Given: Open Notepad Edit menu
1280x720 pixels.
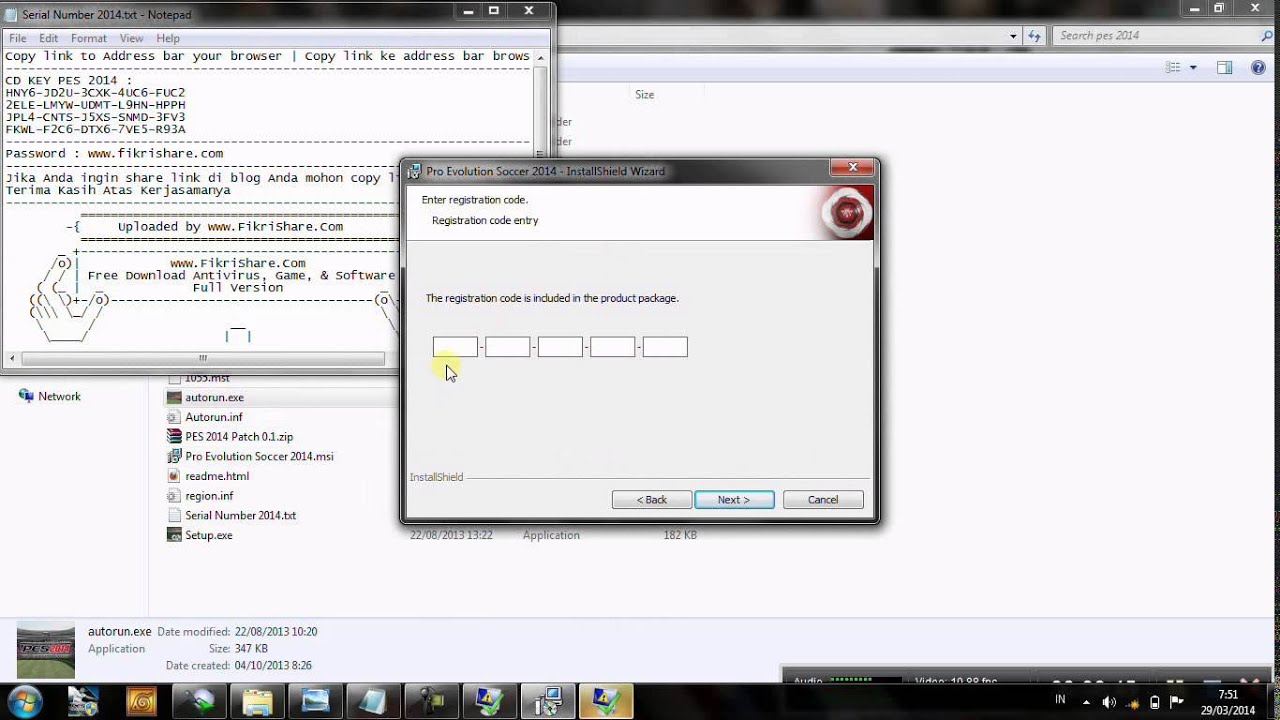Looking at the screenshot, I should tap(49, 38).
